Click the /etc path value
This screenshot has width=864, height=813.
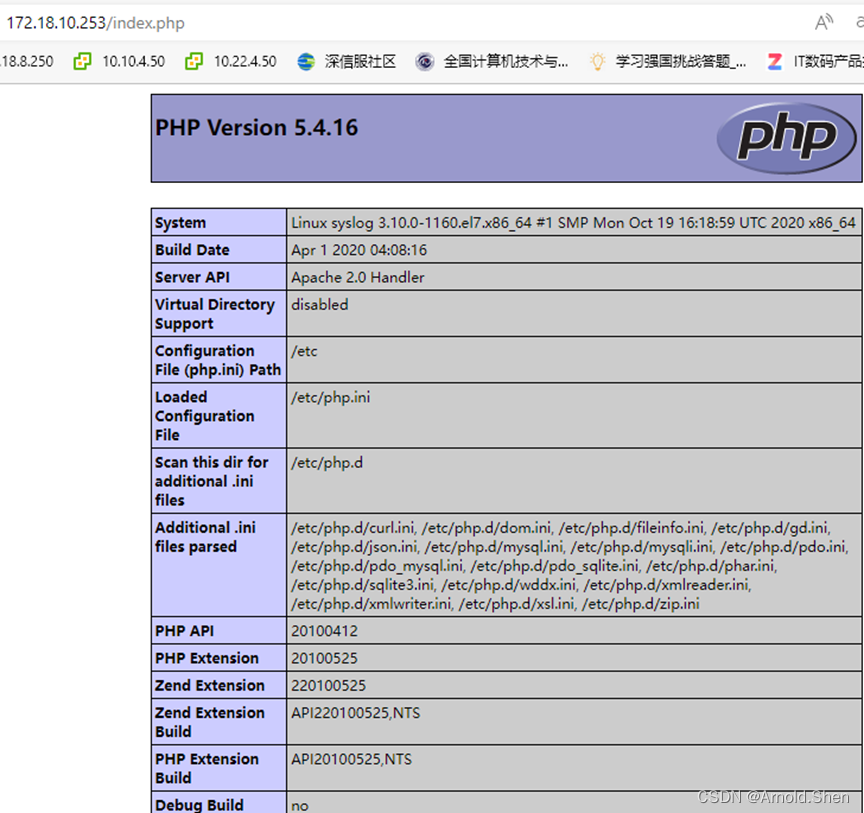(304, 351)
